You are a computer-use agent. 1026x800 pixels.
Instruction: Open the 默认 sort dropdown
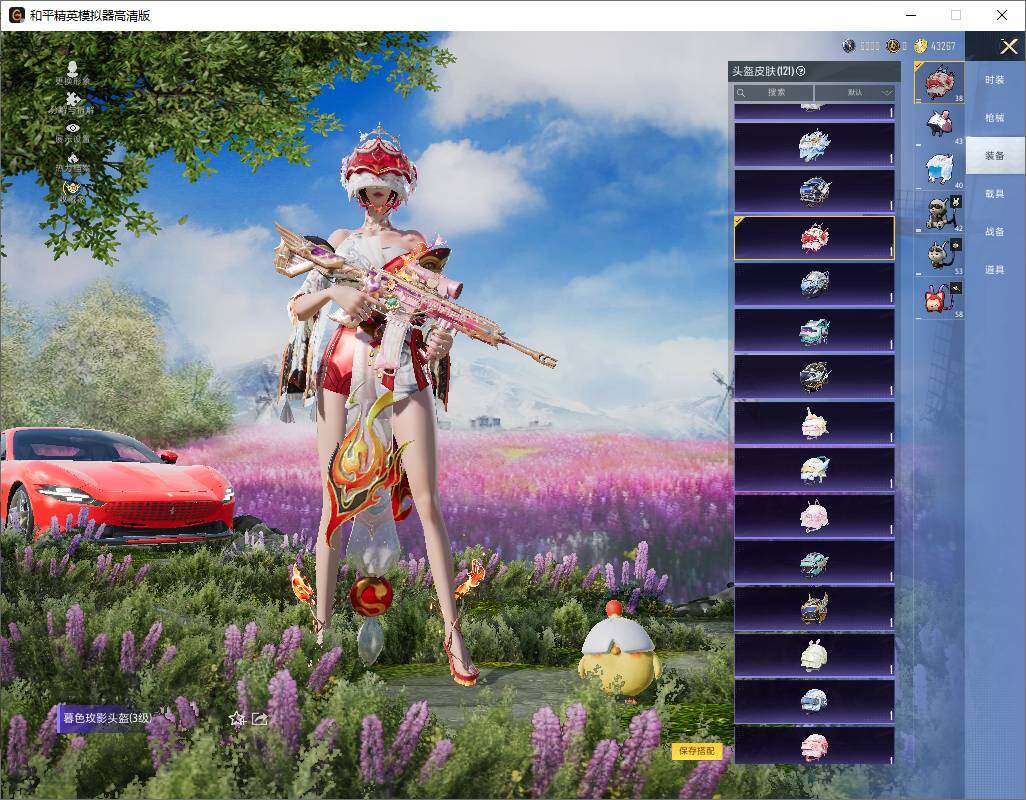pyautogui.click(x=855, y=92)
